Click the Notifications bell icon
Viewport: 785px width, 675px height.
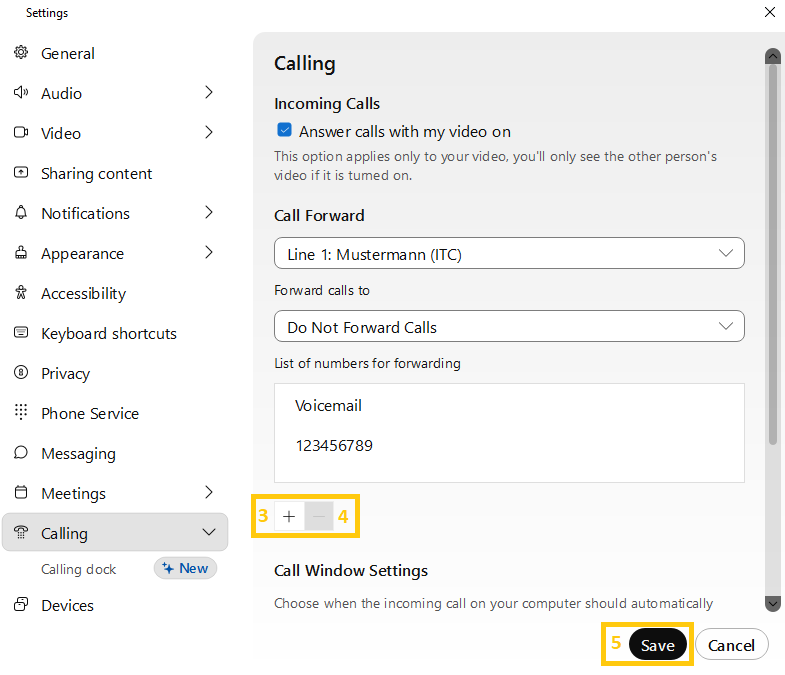[21, 213]
